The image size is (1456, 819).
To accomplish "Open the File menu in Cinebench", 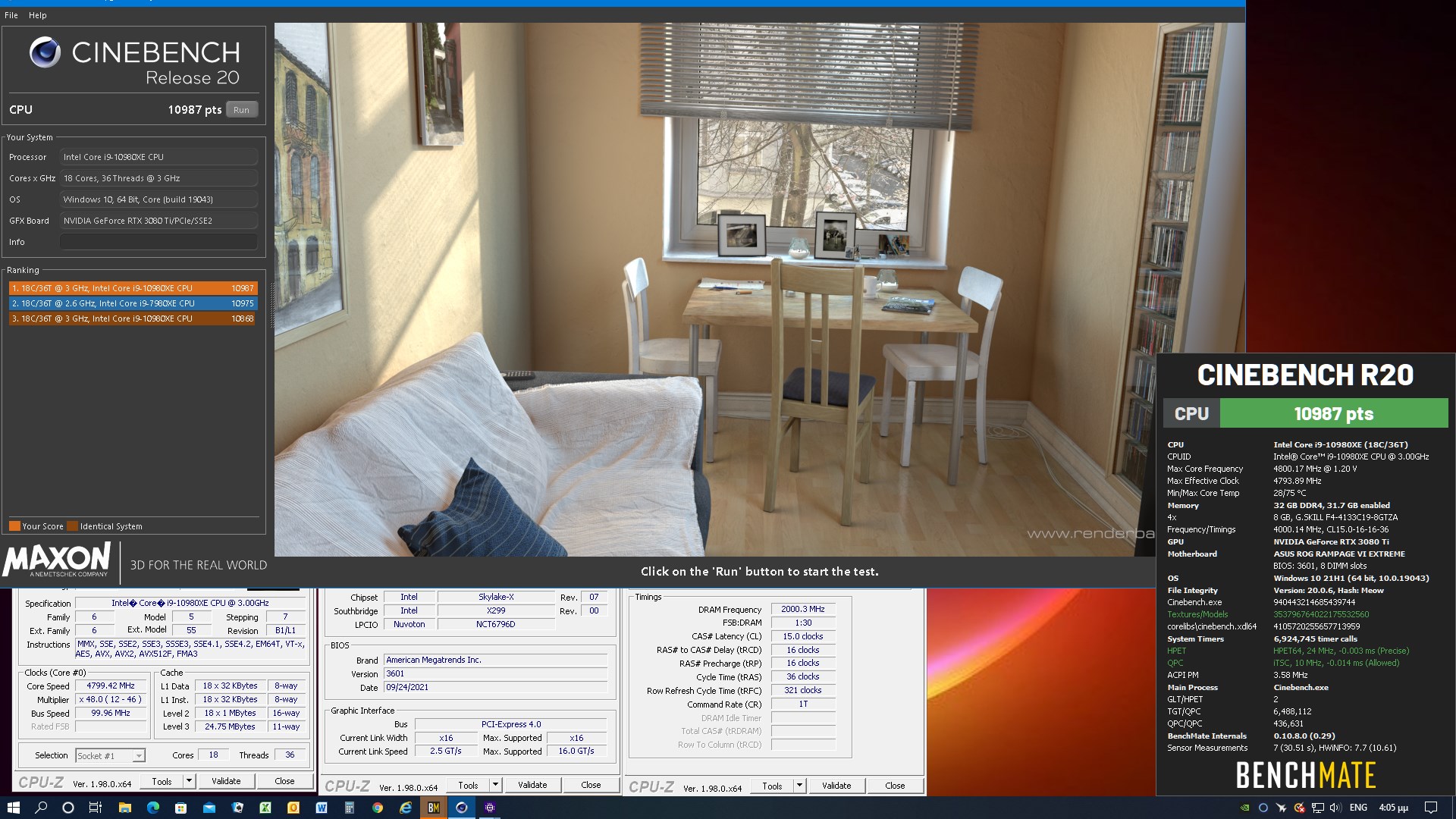I will pyautogui.click(x=11, y=15).
